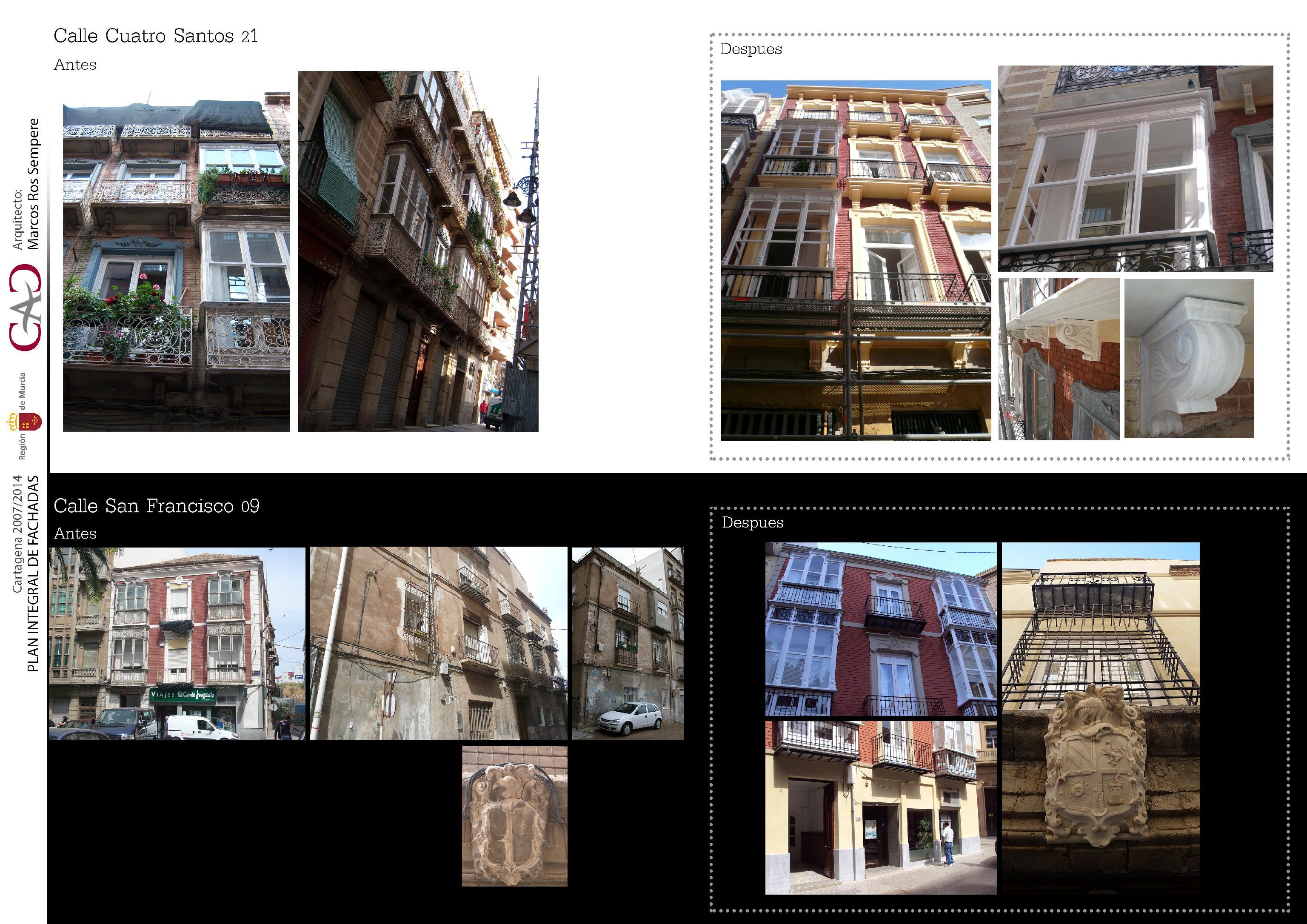Viewport: 1307px width, 924px height.
Task: Open the worn stone shield before photo
Action: pos(514,815)
